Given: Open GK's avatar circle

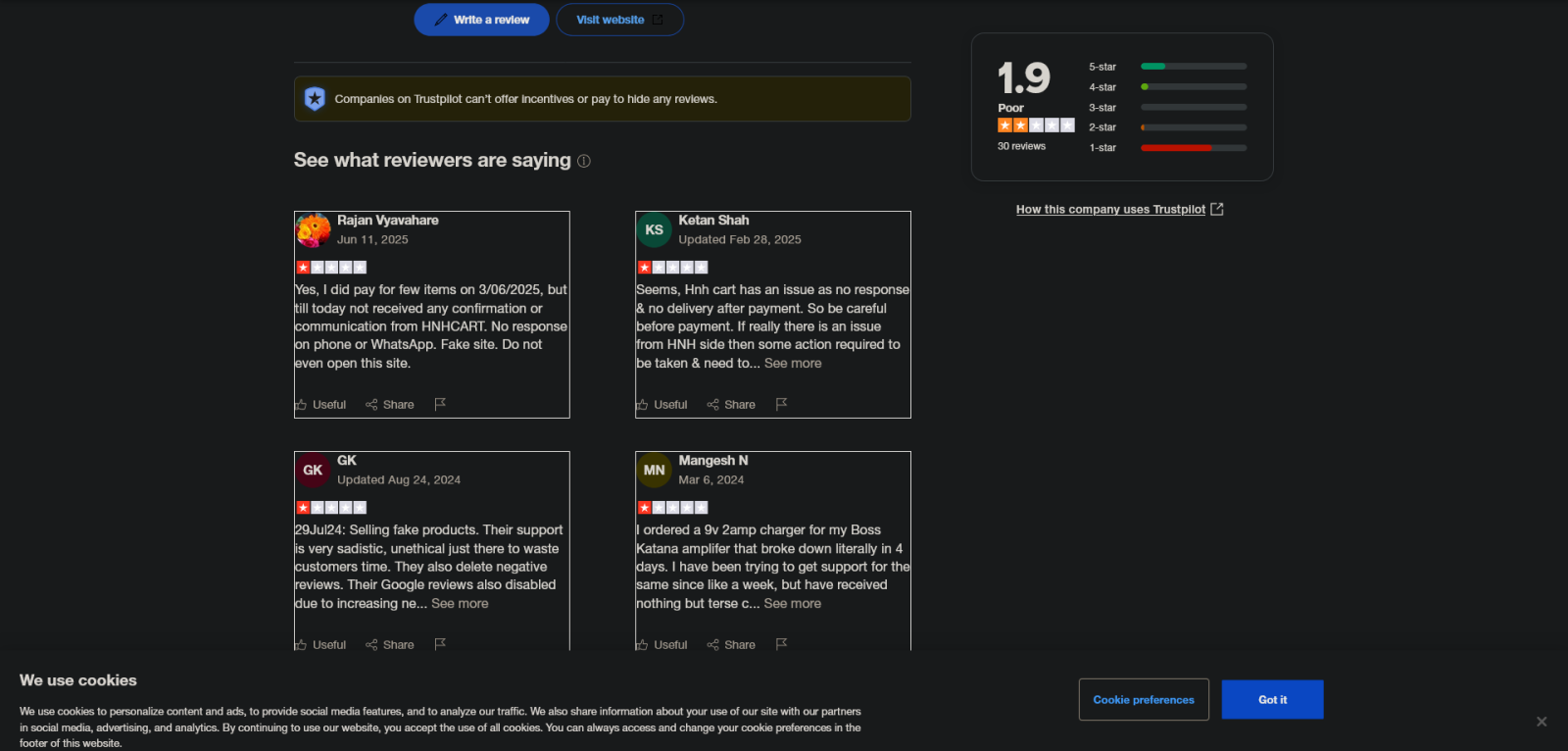Looking at the screenshot, I should coord(314,471).
